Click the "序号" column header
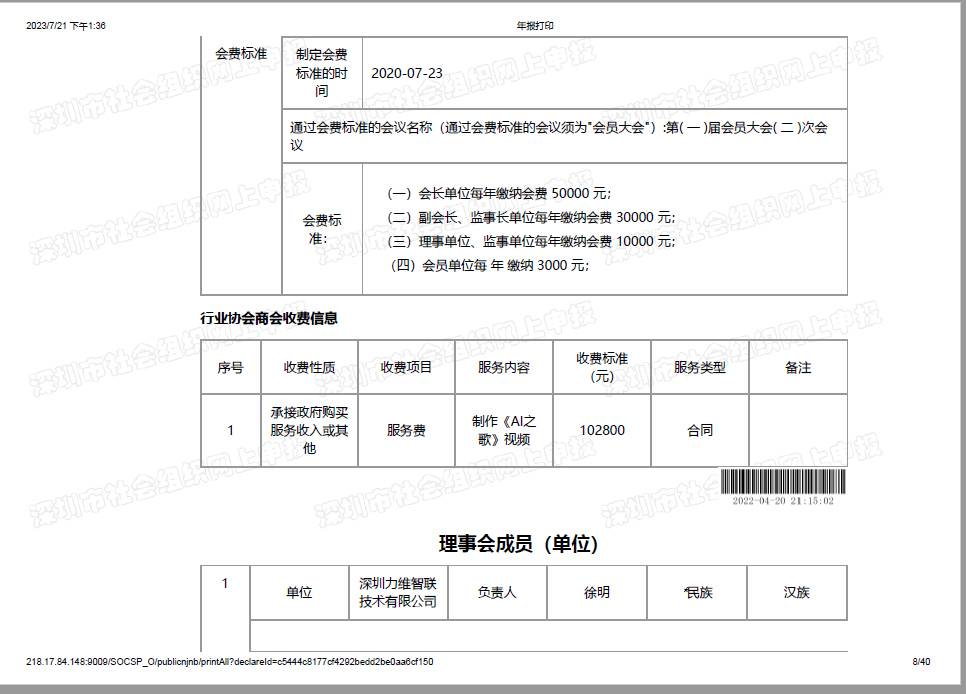966x694 pixels. (230, 367)
